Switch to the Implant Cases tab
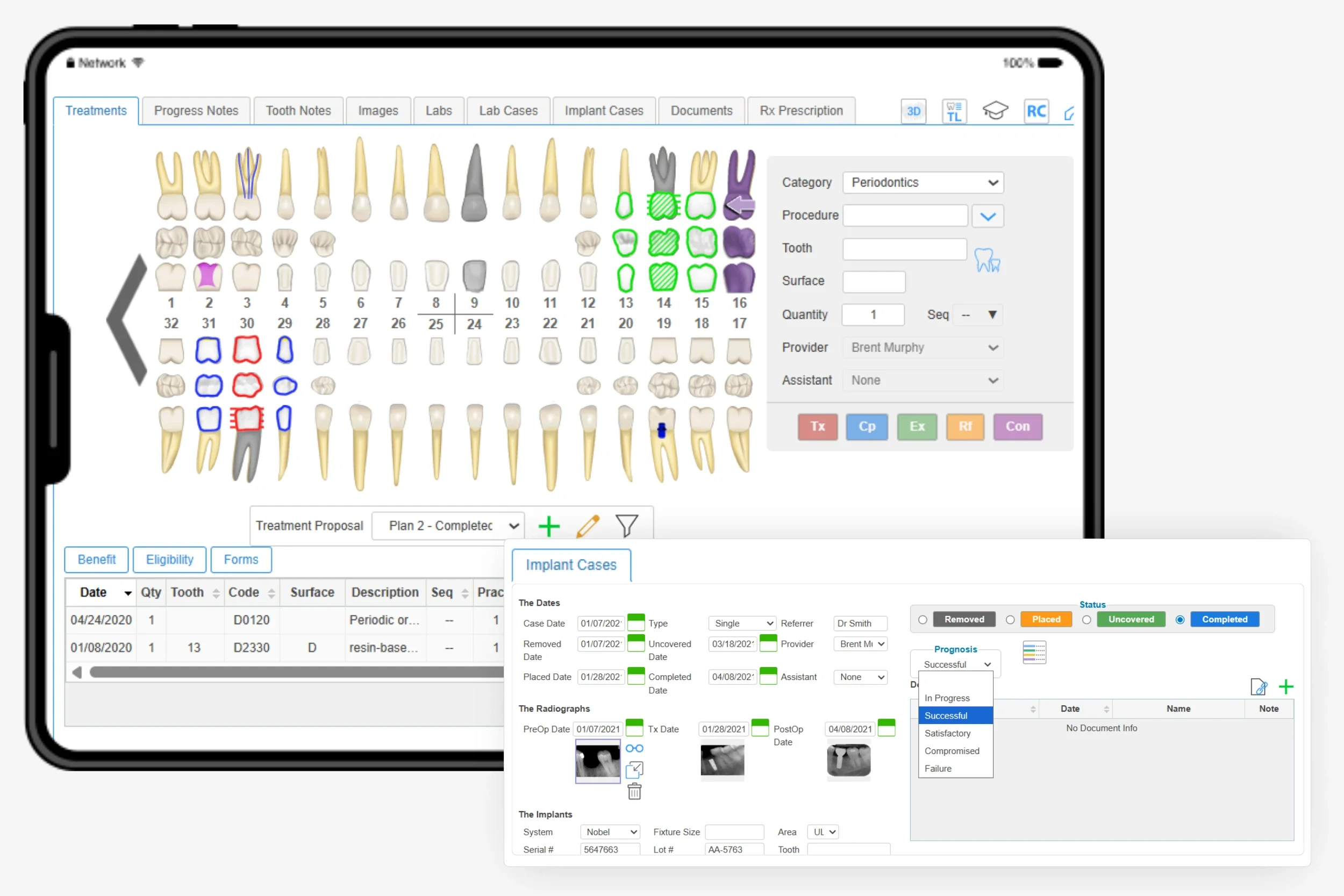 [604, 110]
